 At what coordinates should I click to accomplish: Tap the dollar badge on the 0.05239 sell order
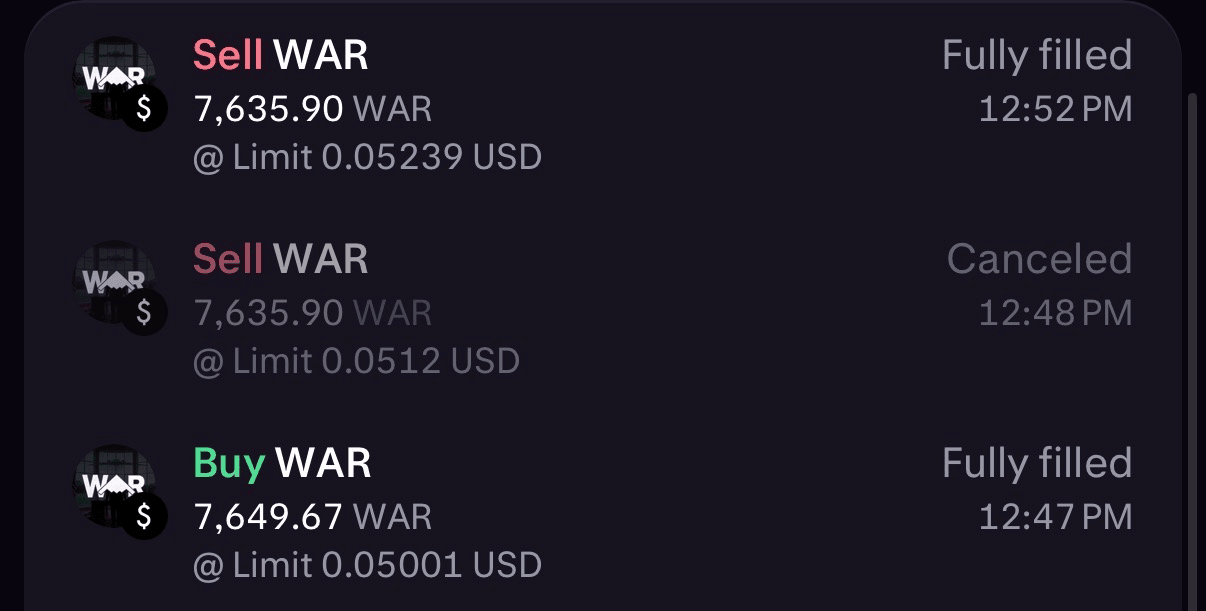[x=145, y=109]
